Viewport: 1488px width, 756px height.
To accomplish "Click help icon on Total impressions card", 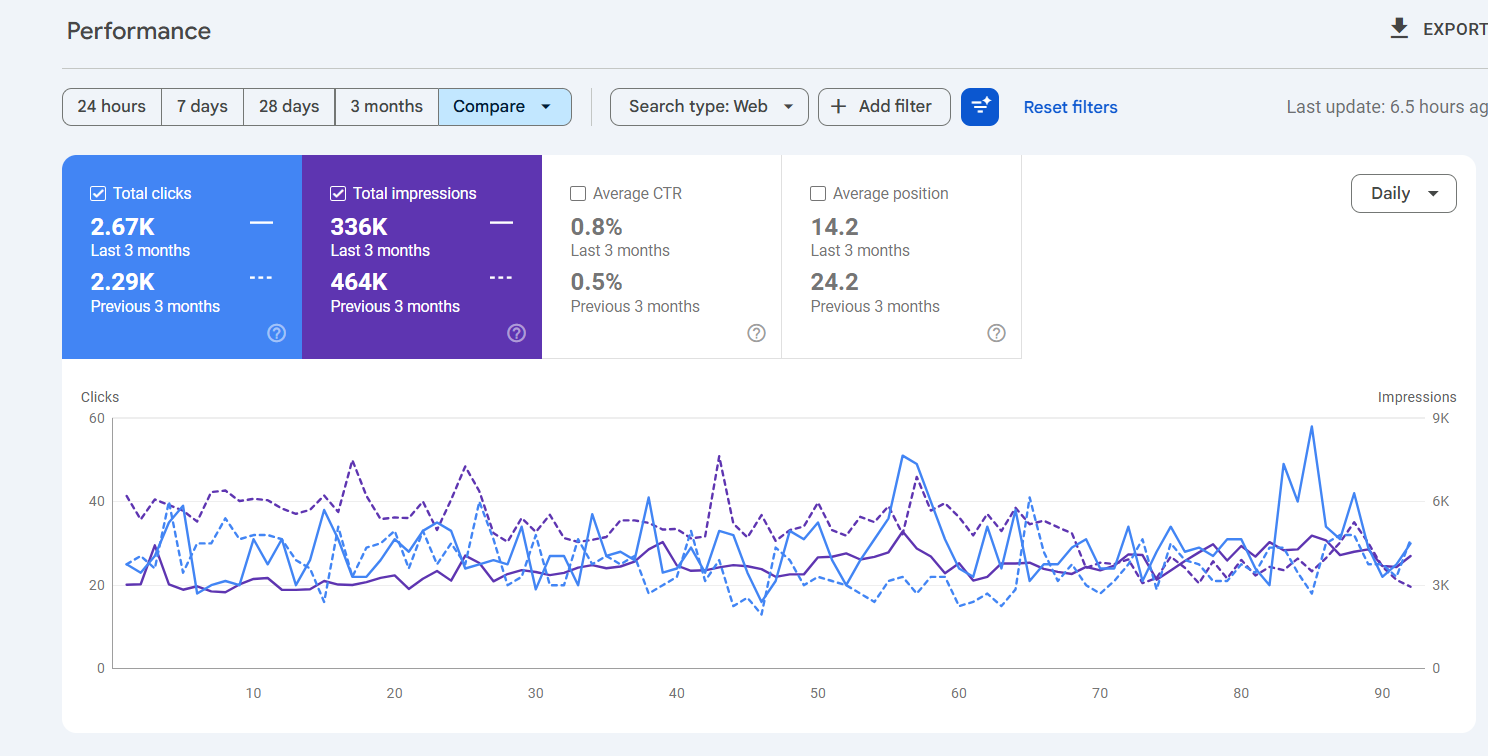I will point(517,333).
